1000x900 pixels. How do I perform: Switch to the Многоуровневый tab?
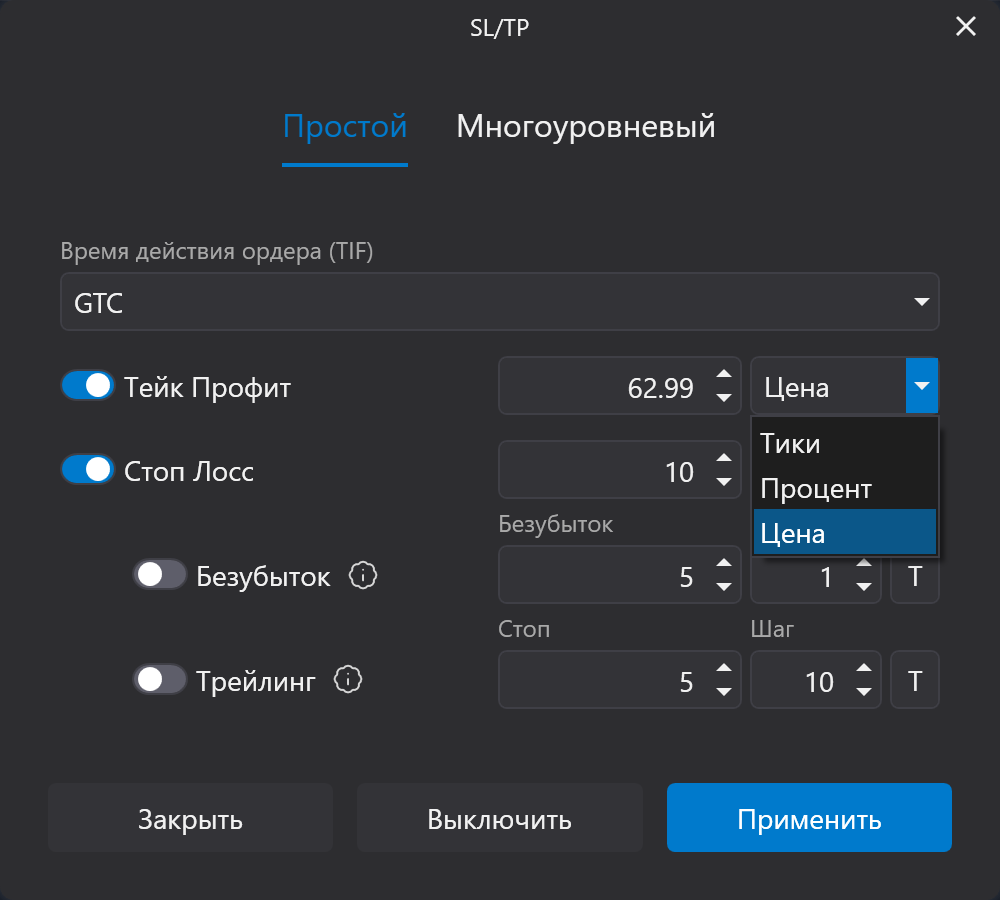click(586, 128)
